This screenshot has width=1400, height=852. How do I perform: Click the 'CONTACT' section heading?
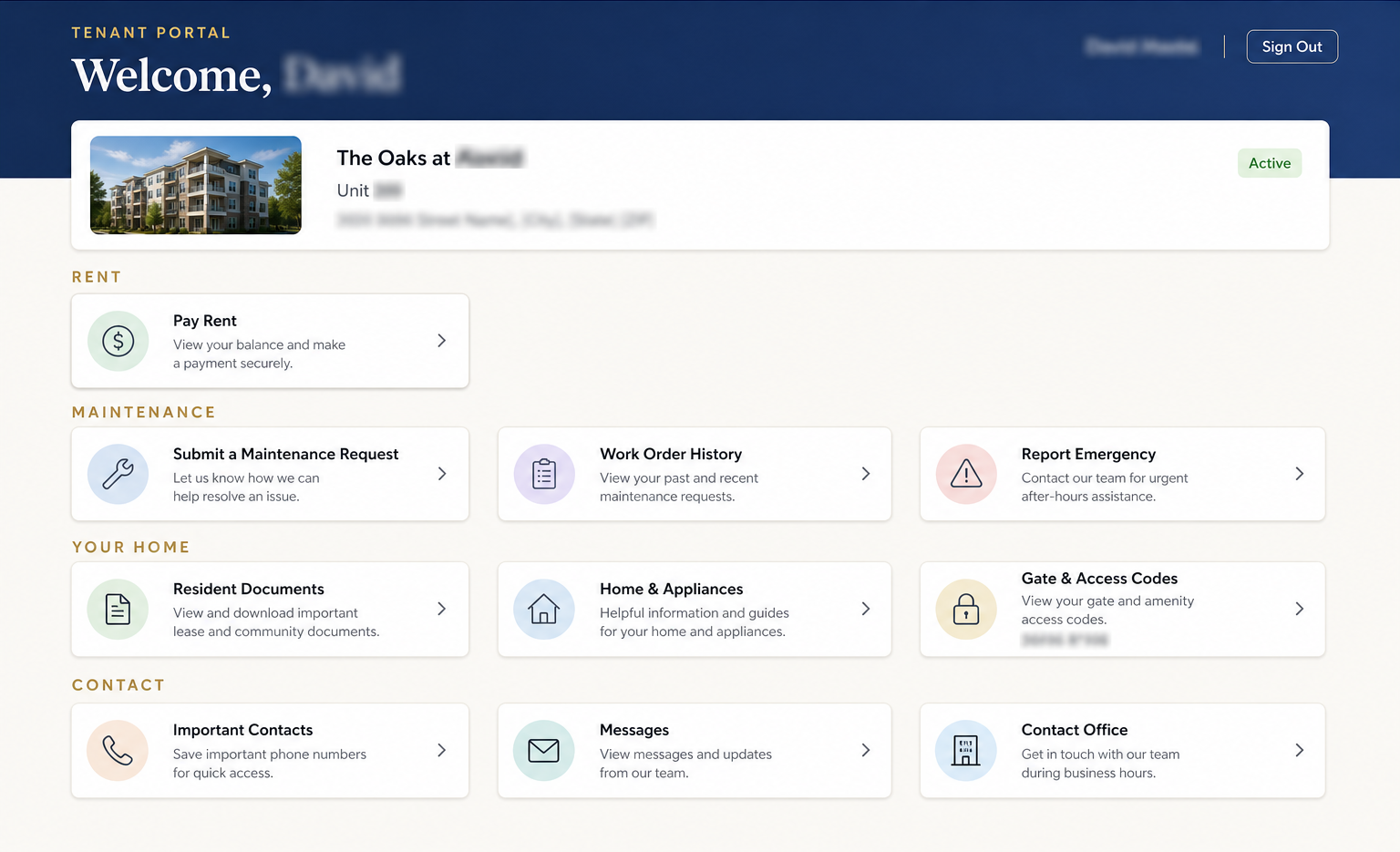tap(118, 685)
